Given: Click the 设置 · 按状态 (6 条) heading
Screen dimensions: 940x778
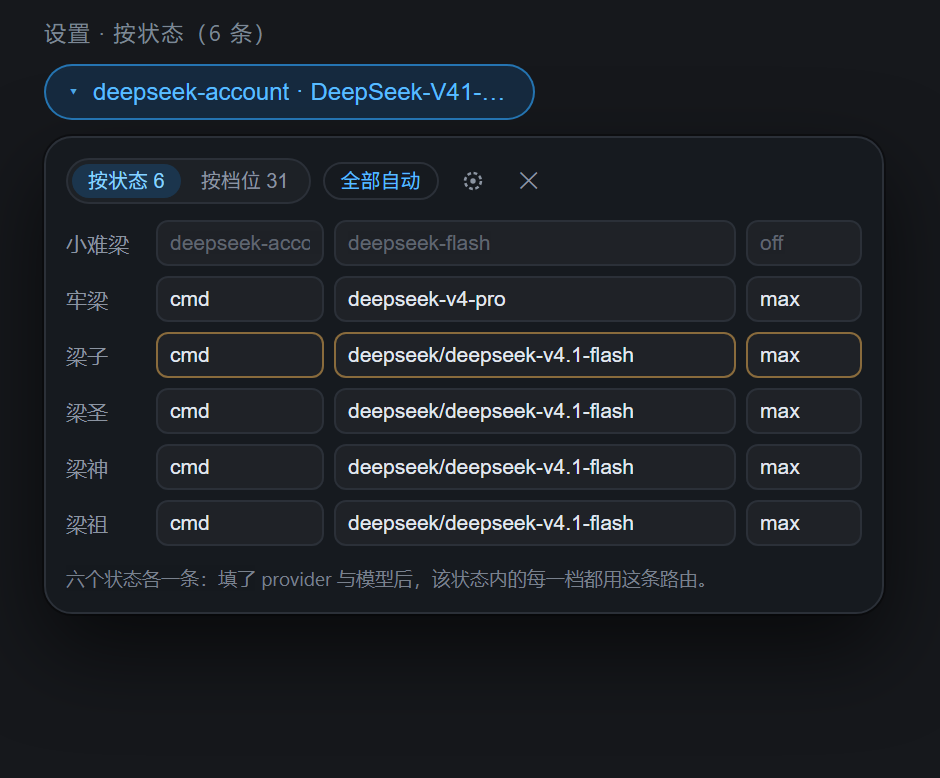Looking at the screenshot, I should pos(154,34).
